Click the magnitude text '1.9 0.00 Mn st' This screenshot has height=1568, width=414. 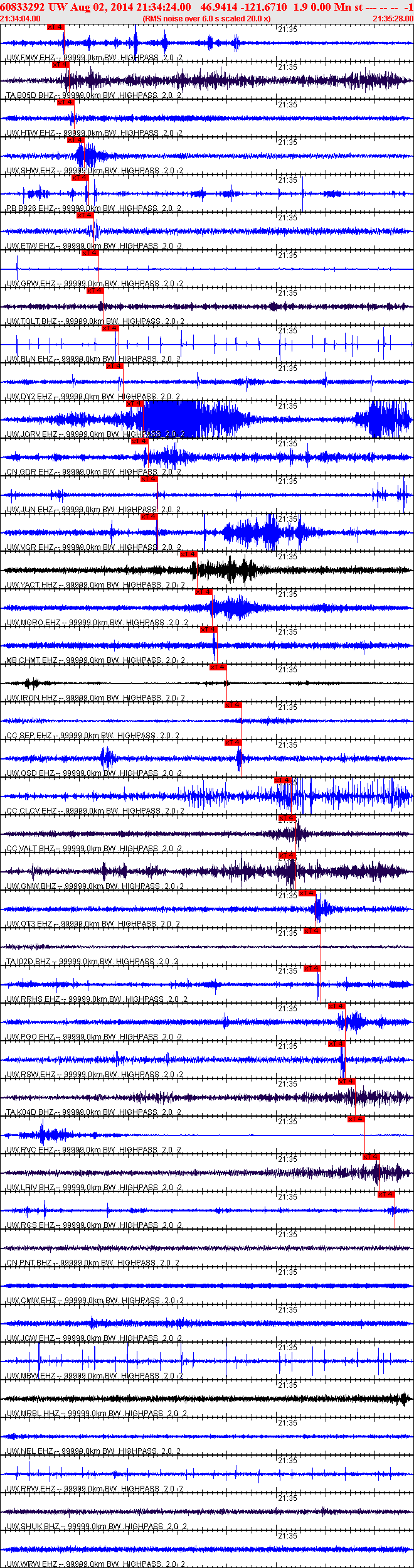(328, 7)
